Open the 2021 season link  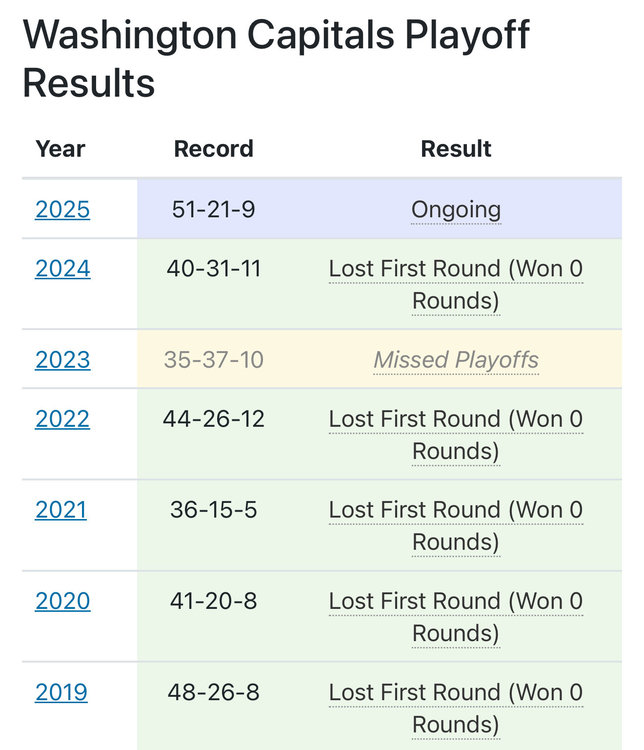(x=61, y=510)
